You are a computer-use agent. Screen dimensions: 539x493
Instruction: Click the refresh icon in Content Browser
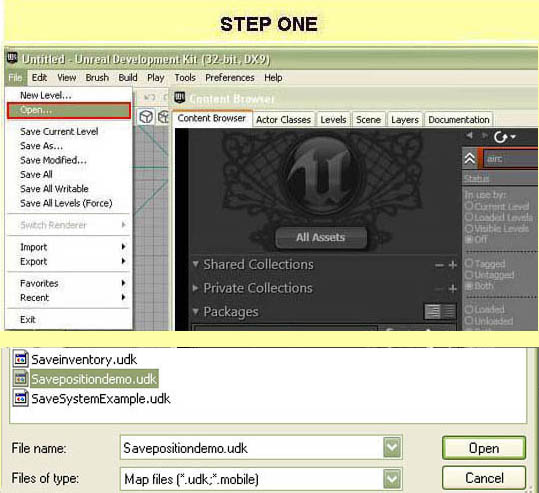(x=500, y=137)
